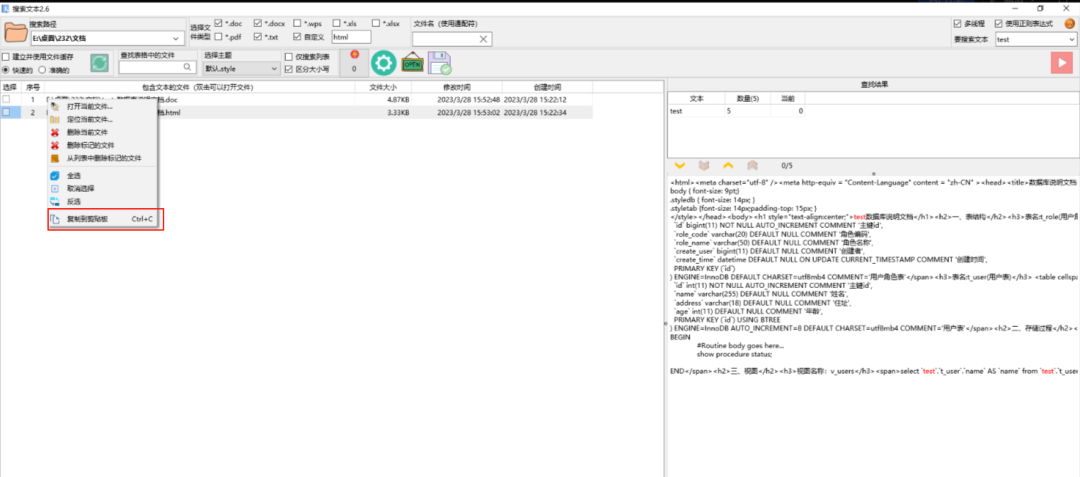Sort by the 创建时间 column header
This screenshot has height=477, width=1080.
tap(548, 87)
